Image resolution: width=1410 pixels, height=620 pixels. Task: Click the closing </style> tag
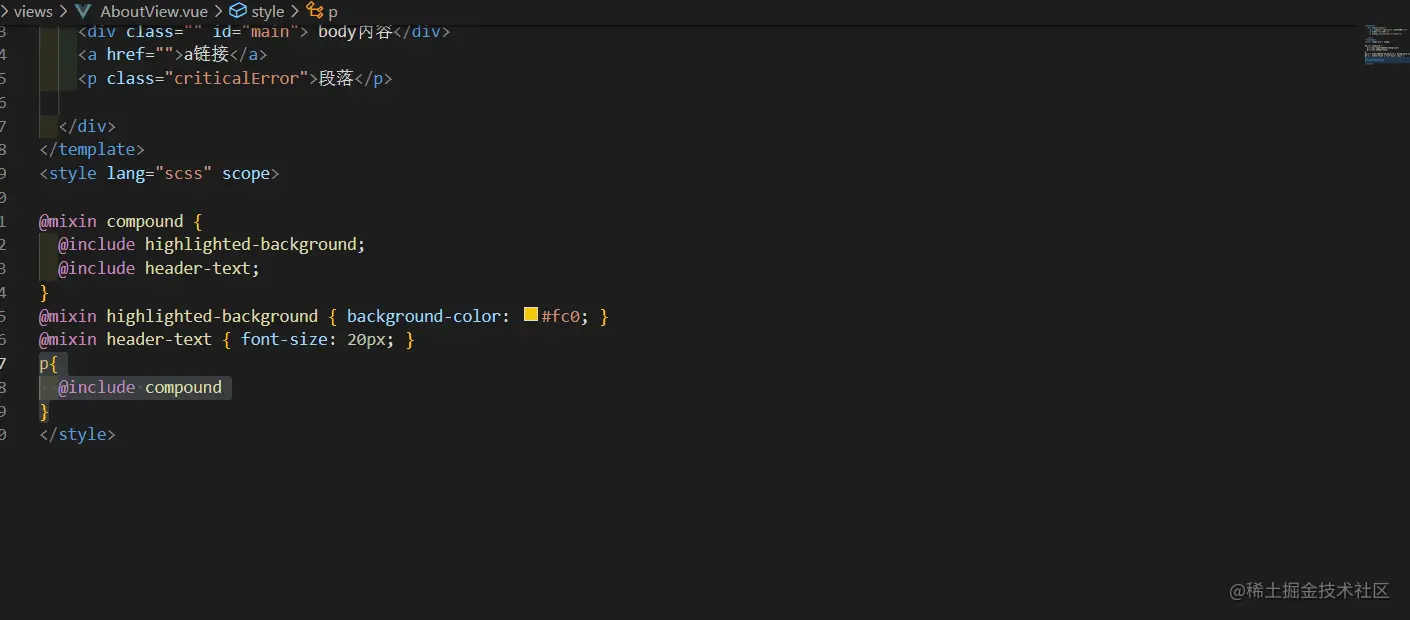[x=77, y=434]
